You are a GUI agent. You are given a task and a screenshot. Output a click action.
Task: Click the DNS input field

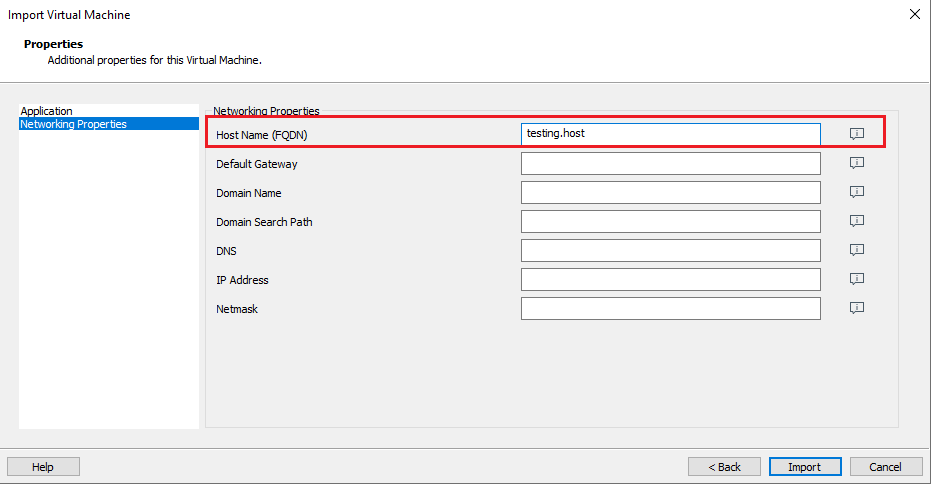671,251
